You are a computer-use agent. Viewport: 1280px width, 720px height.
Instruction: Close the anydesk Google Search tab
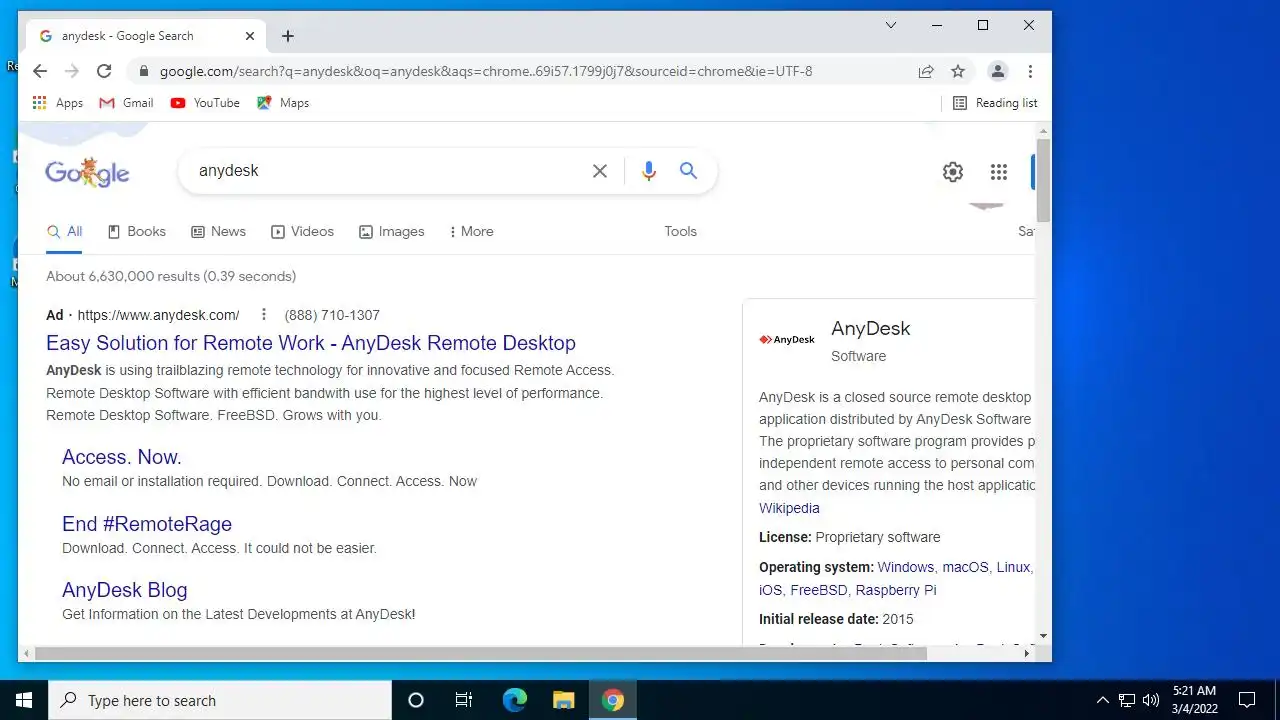point(250,36)
